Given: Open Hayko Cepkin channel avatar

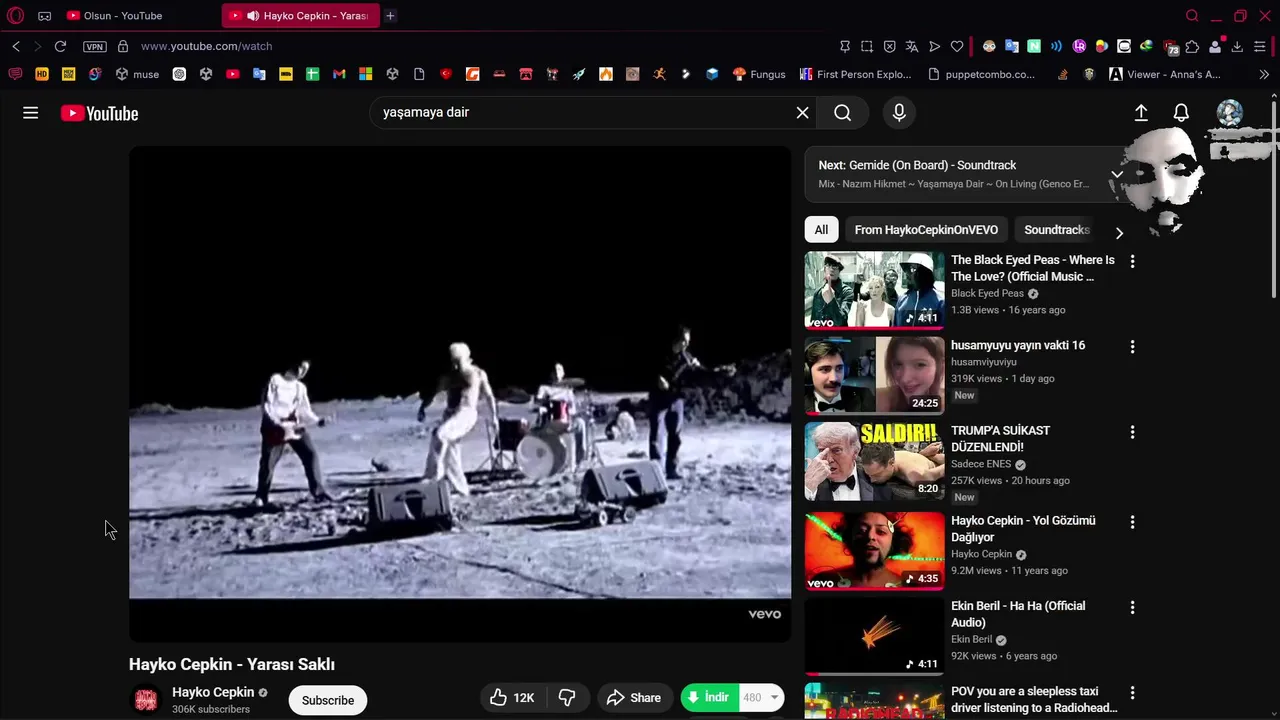Looking at the screenshot, I should 146,700.
